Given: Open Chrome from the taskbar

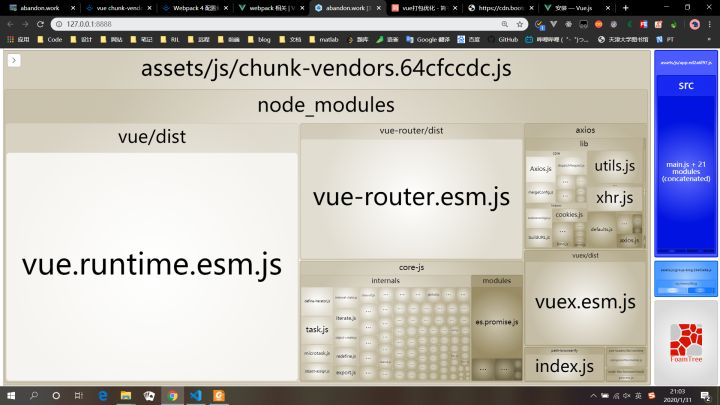Looking at the screenshot, I should (173, 395).
